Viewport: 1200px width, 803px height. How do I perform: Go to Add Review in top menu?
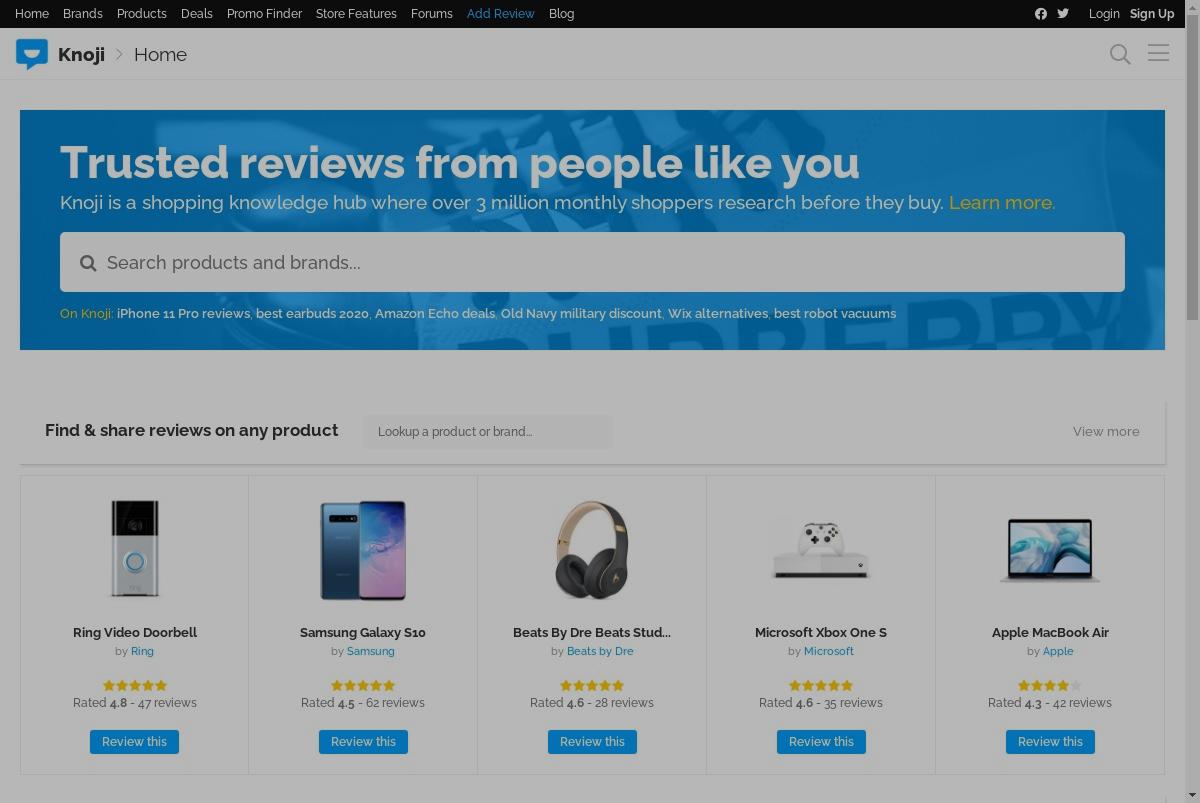[x=500, y=14]
